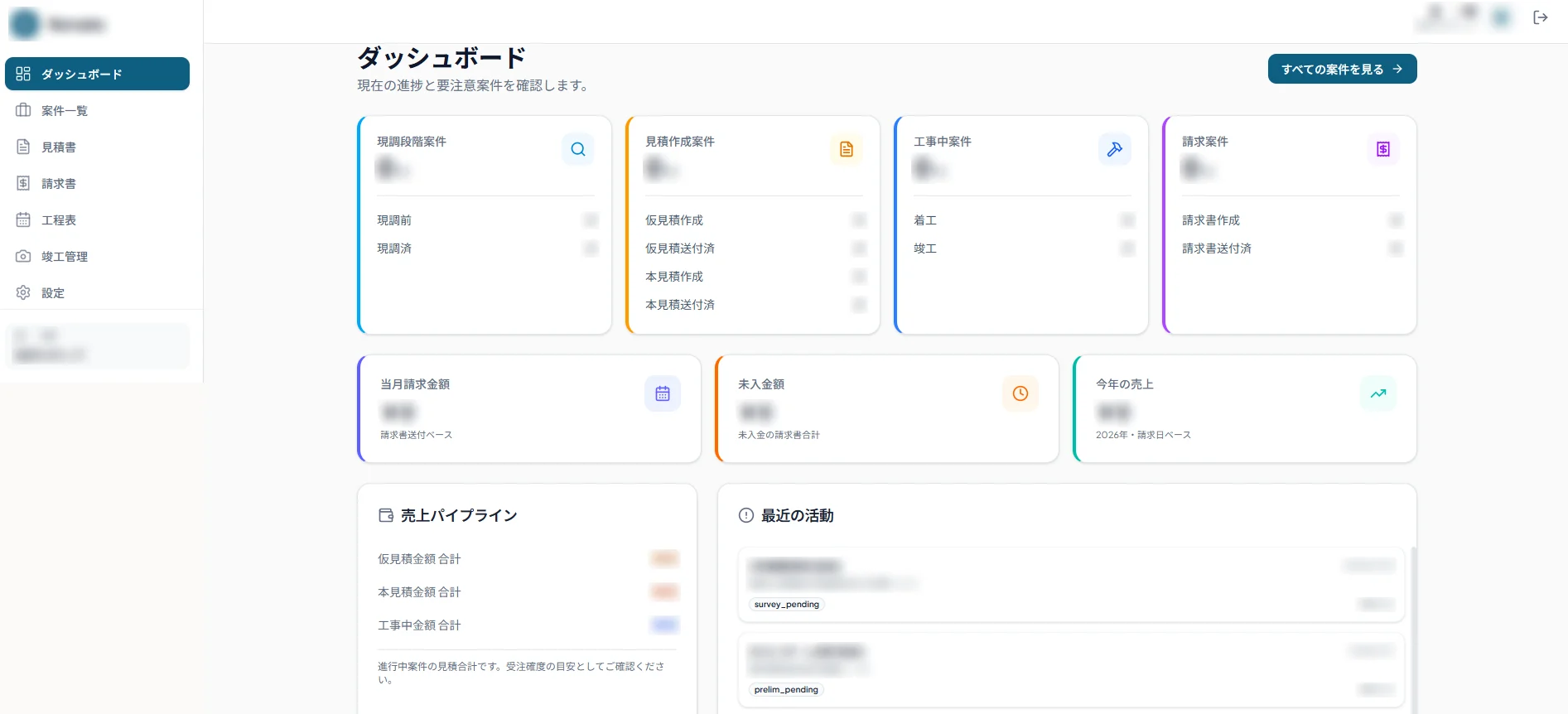This screenshot has width=1568, height=714.
Task: Select the 竣工 row
Action: point(1024,248)
